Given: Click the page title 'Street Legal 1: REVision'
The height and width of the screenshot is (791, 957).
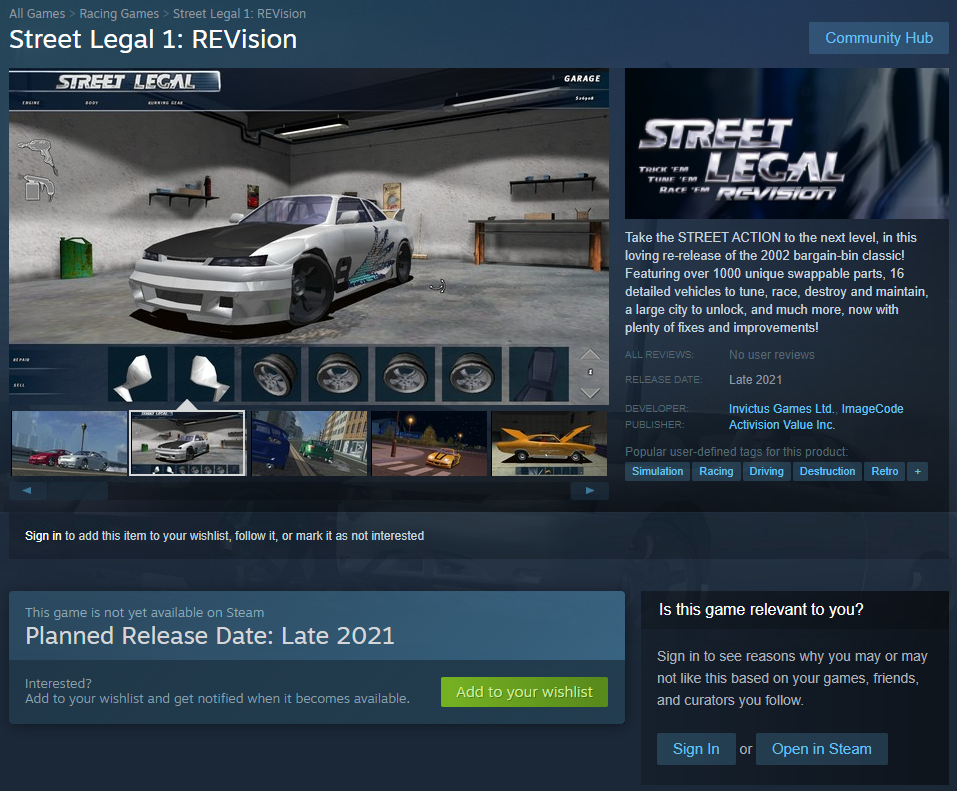Looking at the screenshot, I should tap(153, 39).
